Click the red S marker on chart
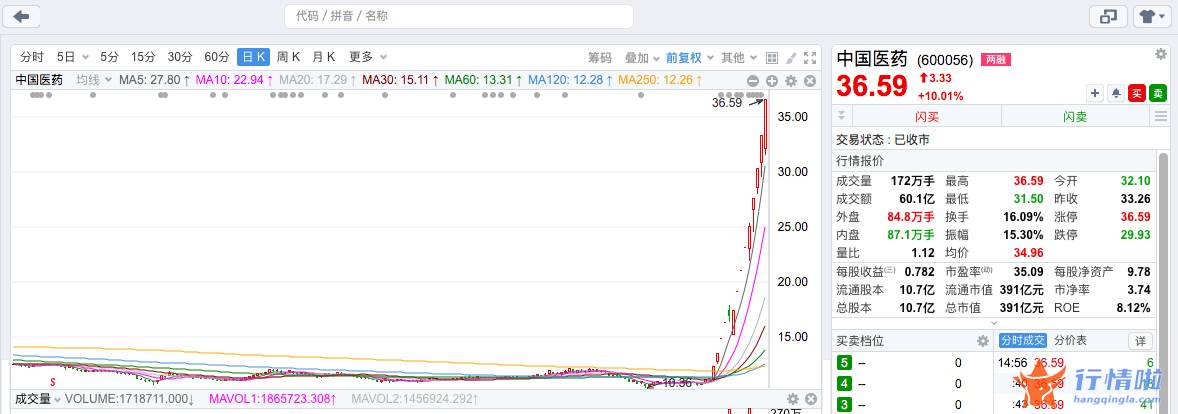1178x414 pixels. 53,382
